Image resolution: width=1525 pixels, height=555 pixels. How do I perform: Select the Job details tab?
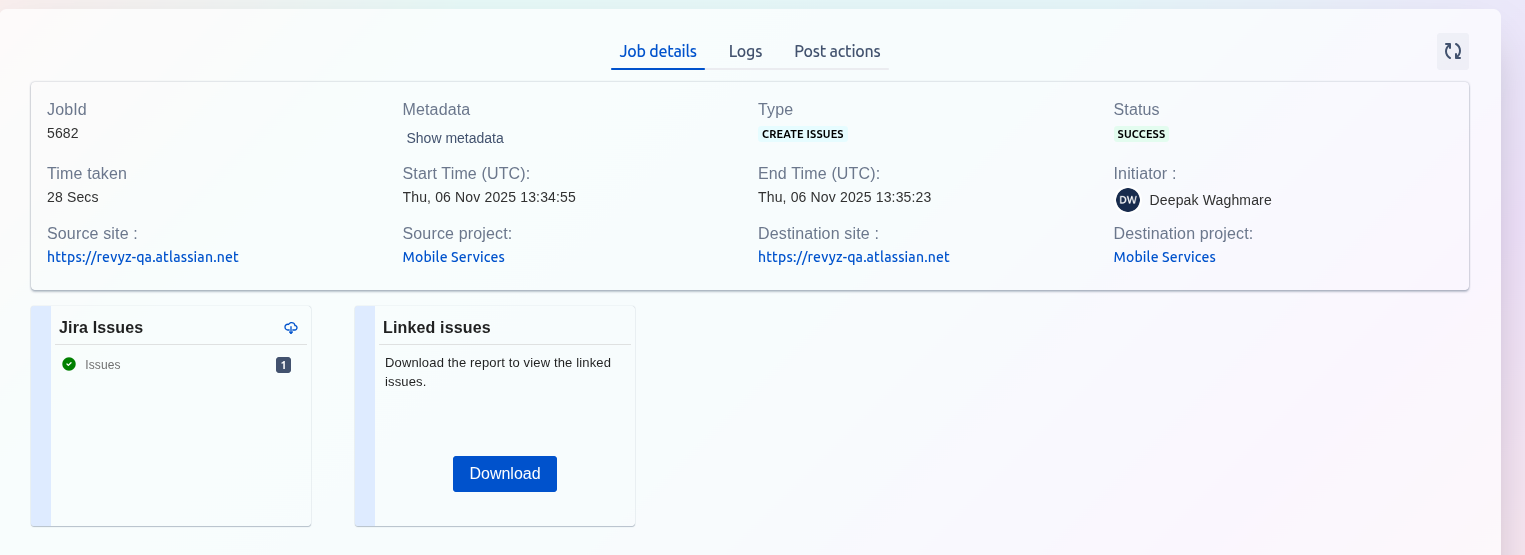tap(657, 51)
